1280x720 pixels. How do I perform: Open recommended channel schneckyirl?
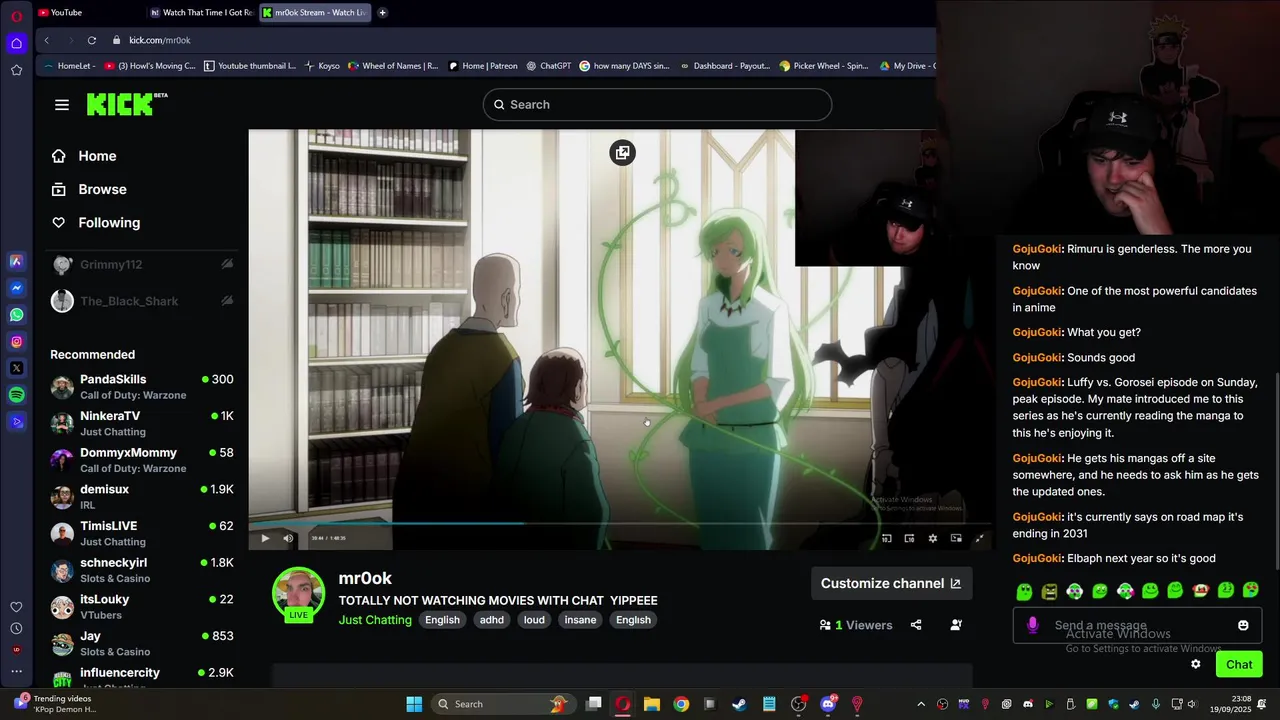click(142, 570)
